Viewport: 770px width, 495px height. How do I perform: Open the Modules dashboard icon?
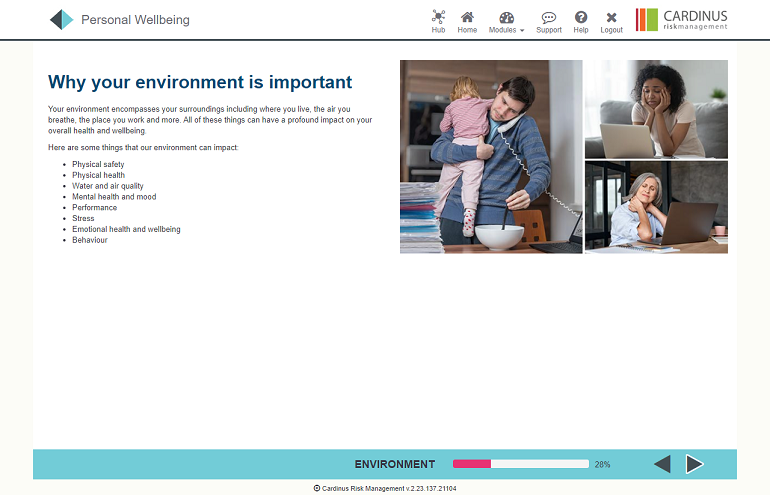pyautogui.click(x=506, y=18)
